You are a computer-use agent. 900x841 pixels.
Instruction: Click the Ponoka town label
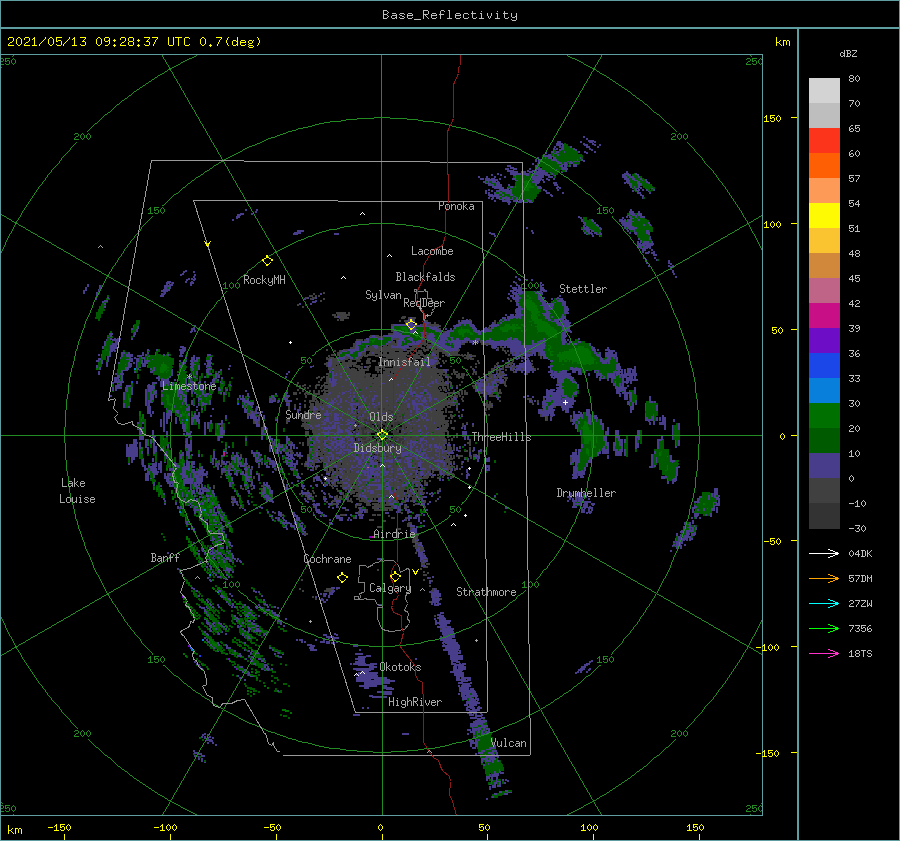click(456, 206)
